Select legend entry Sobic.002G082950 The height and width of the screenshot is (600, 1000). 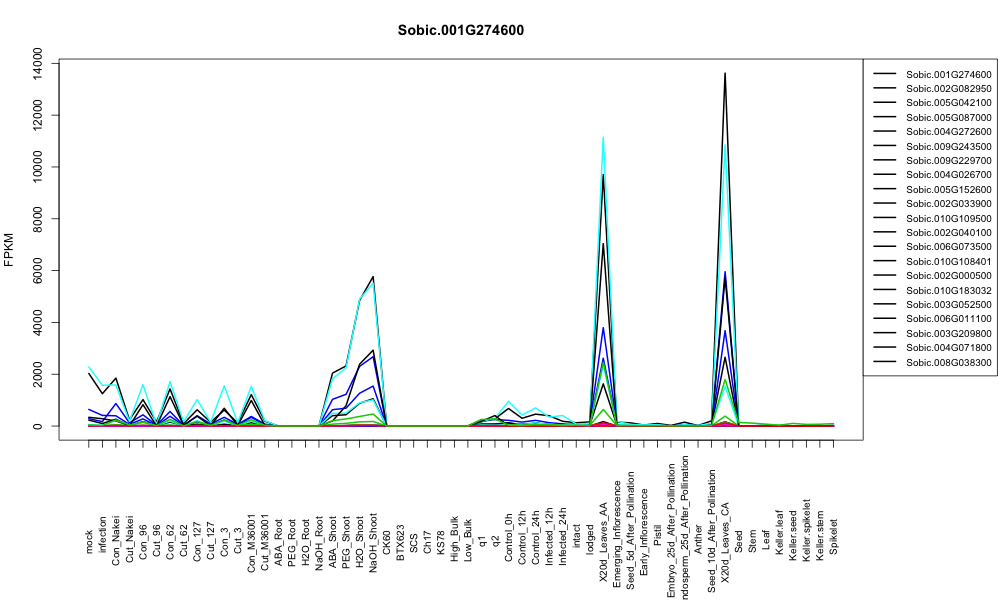948,89
